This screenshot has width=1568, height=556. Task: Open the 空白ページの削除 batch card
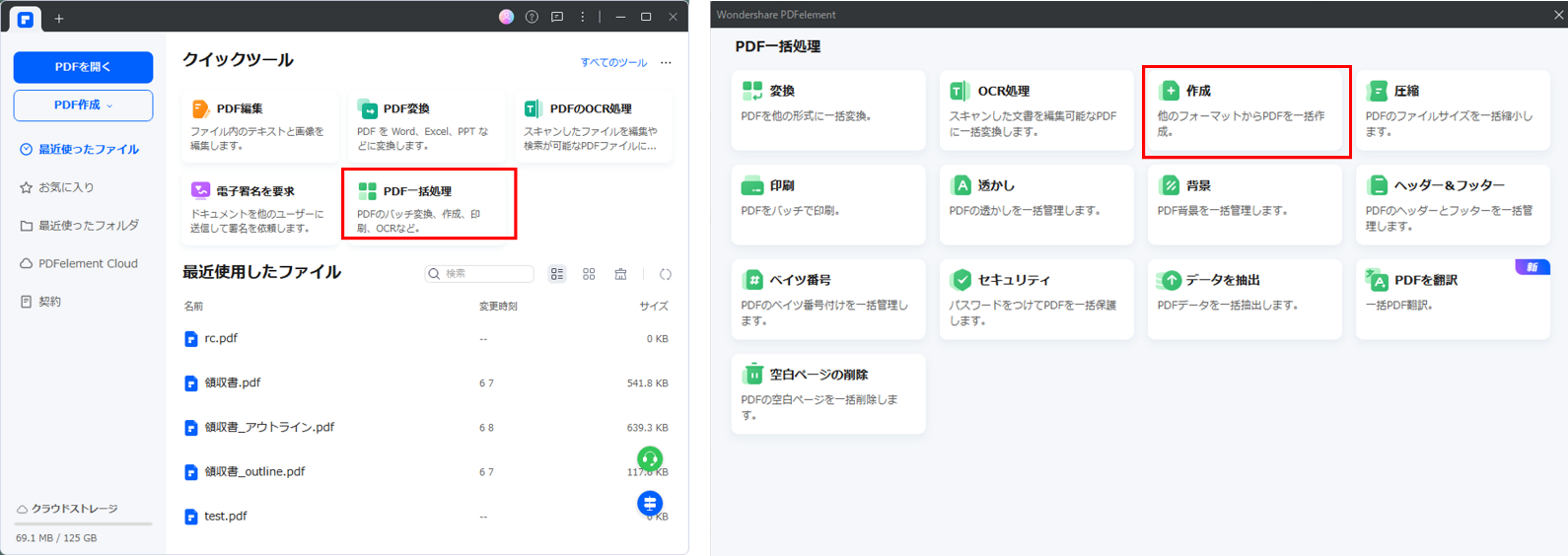coord(828,394)
